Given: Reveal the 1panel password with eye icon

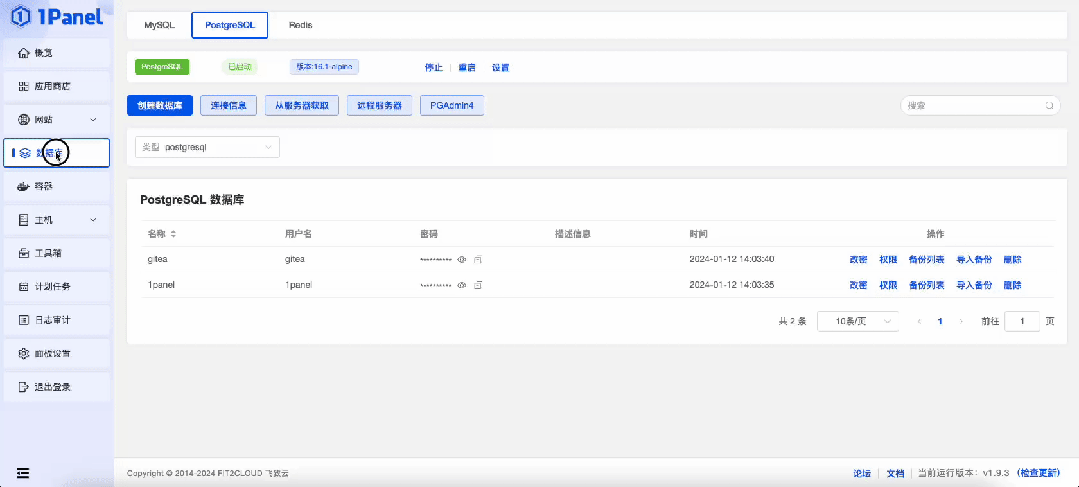Looking at the screenshot, I should (x=462, y=285).
